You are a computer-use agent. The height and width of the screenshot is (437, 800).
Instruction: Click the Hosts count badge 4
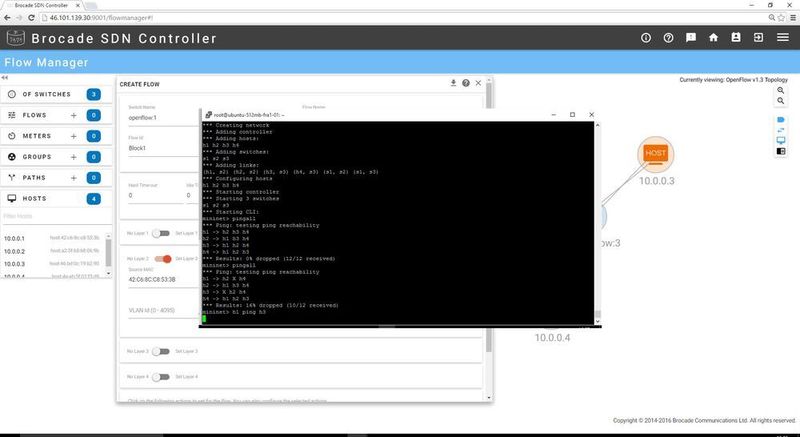(x=93, y=199)
